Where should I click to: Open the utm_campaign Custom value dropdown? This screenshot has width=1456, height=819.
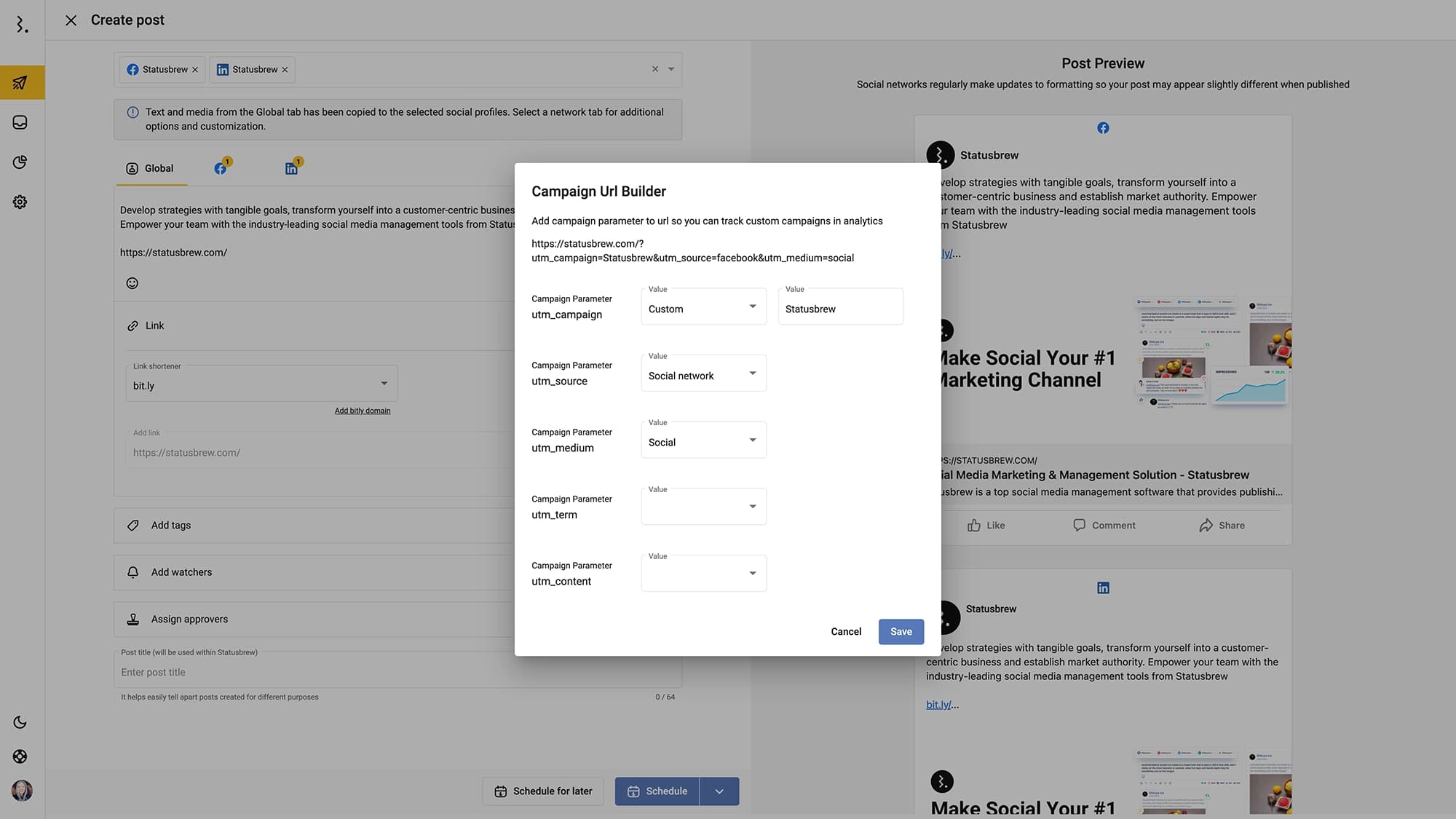click(703, 306)
